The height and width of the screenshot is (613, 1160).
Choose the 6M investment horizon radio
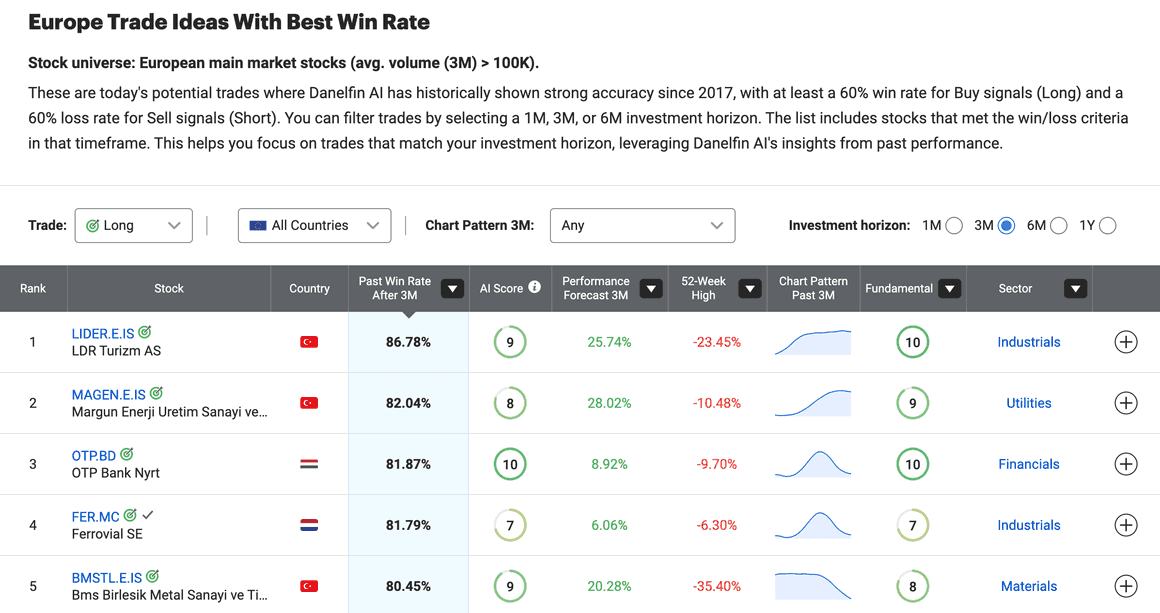(x=1059, y=226)
